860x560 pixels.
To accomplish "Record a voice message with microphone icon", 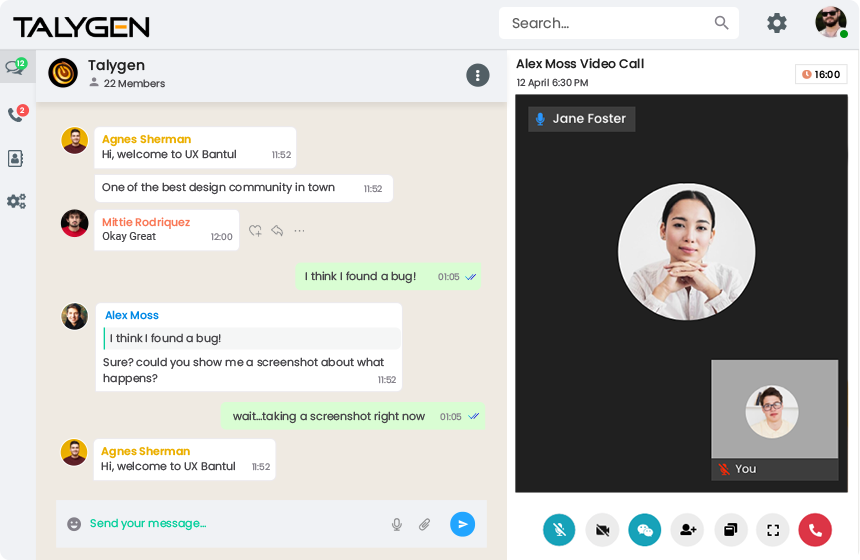I will 397,525.
